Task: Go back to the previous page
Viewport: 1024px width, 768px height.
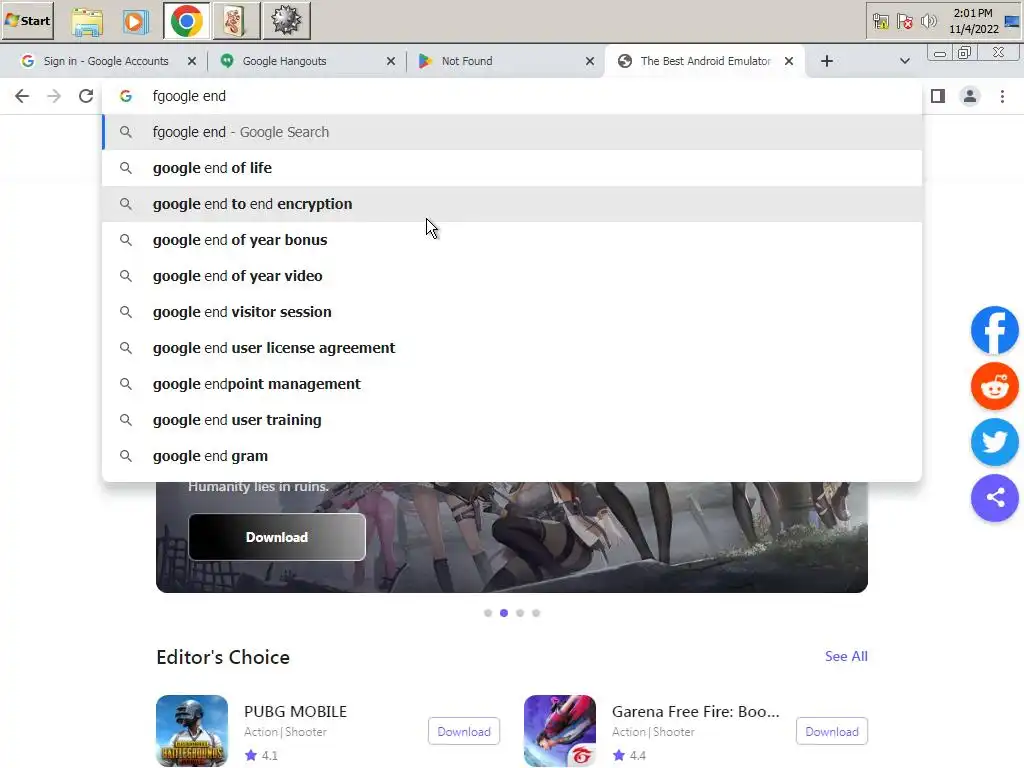Action: (x=22, y=96)
